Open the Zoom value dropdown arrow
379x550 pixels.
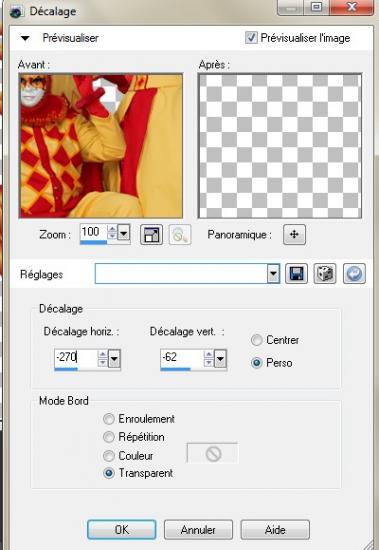[124, 232]
